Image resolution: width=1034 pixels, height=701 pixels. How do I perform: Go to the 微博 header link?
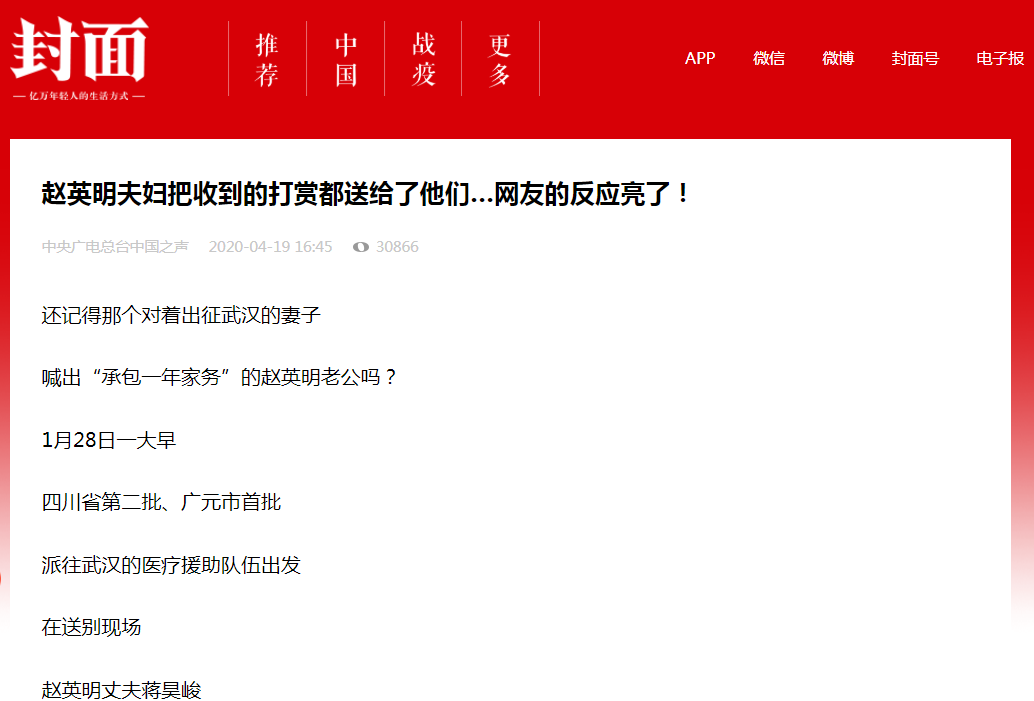(x=838, y=58)
